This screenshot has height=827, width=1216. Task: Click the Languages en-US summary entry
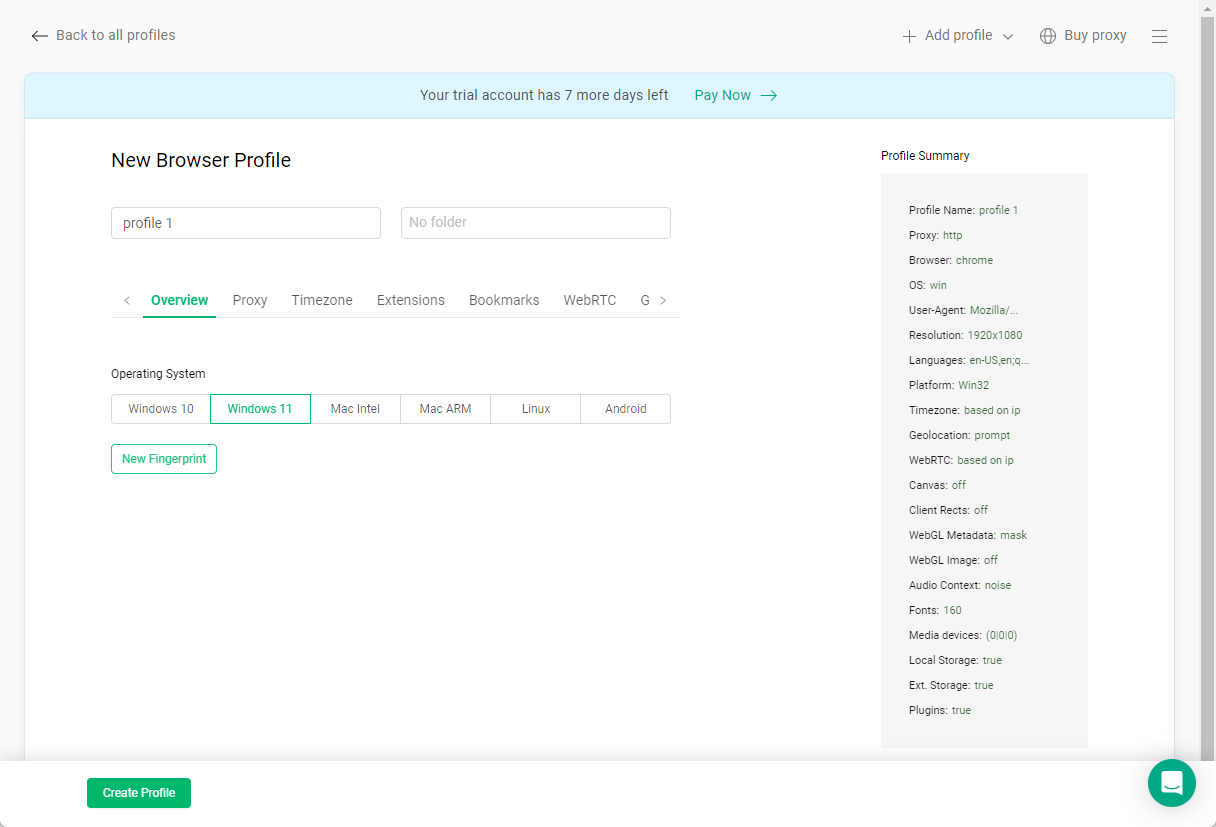point(969,360)
